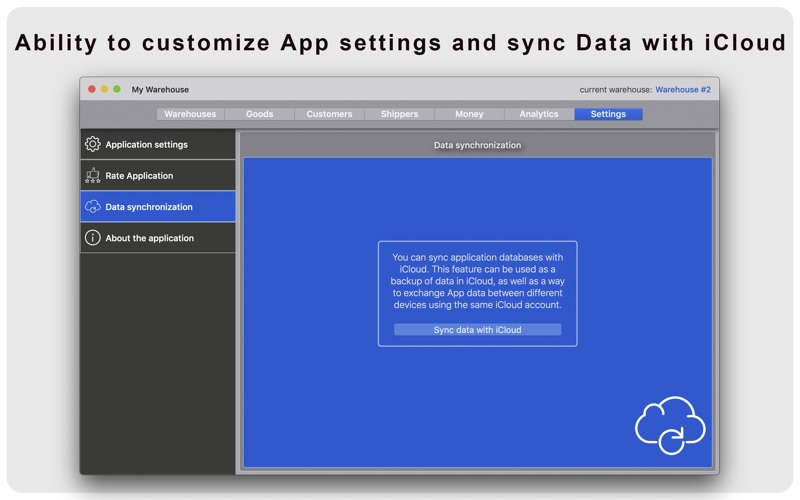Close the My Warehouse window
This screenshot has width=800, height=500.
point(92,89)
